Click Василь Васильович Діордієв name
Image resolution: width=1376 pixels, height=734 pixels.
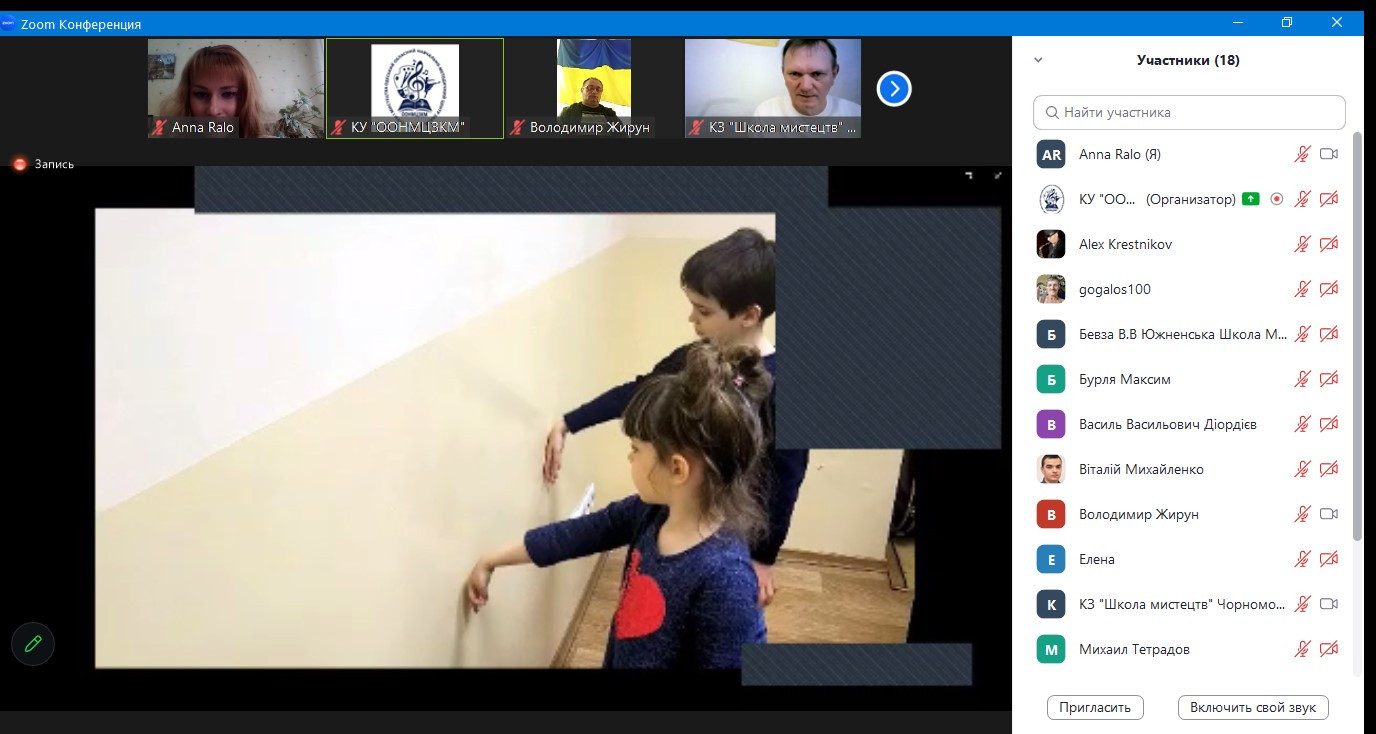[x=1168, y=424]
